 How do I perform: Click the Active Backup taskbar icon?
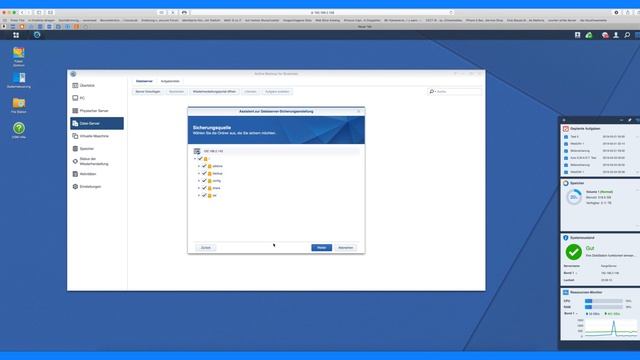37,35
